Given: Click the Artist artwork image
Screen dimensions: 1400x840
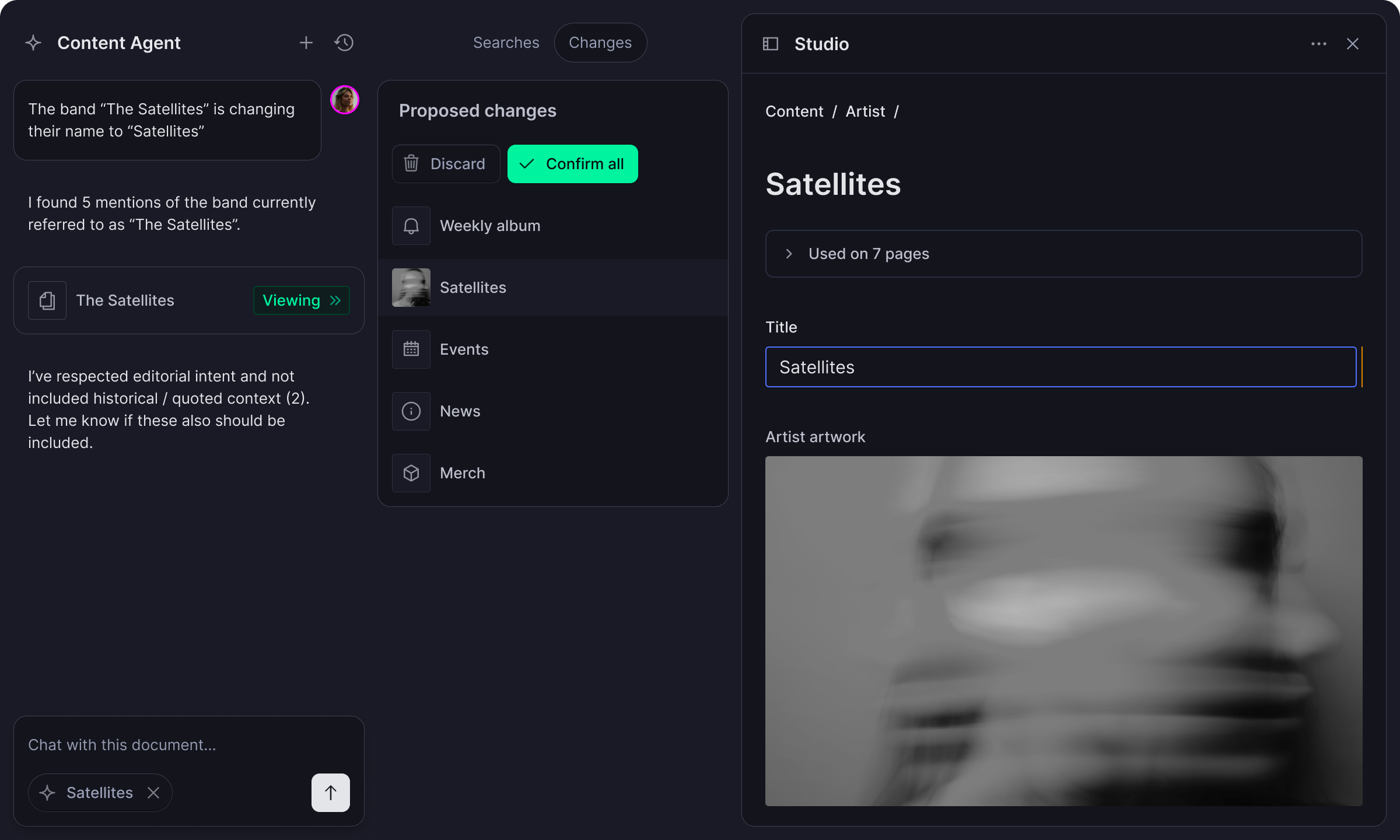Looking at the screenshot, I should 1063,631.
